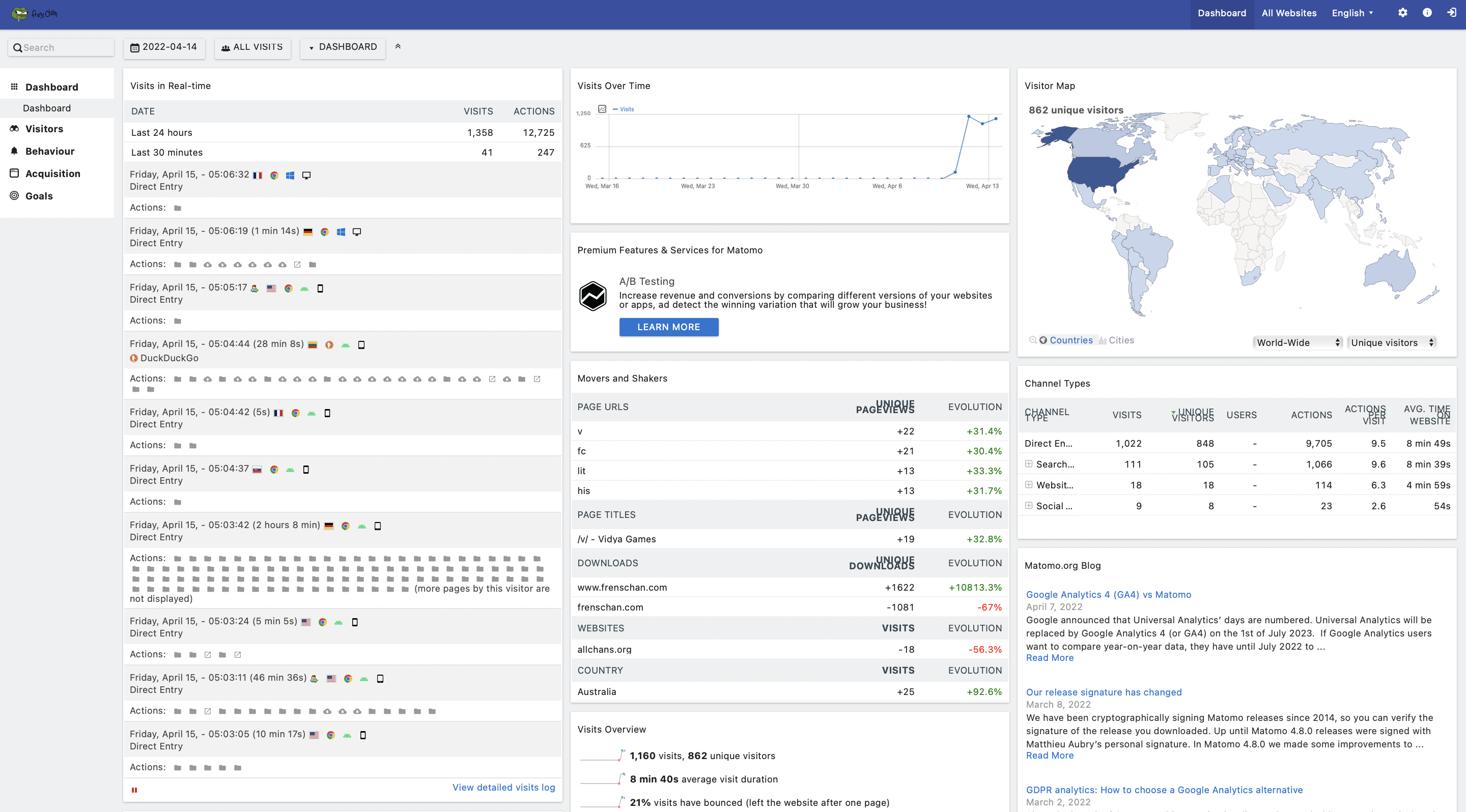Click the average visit duration sparkline
Image resolution: width=1466 pixels, height=812 pixels.
pyautogui.click(x=603, y=779)
